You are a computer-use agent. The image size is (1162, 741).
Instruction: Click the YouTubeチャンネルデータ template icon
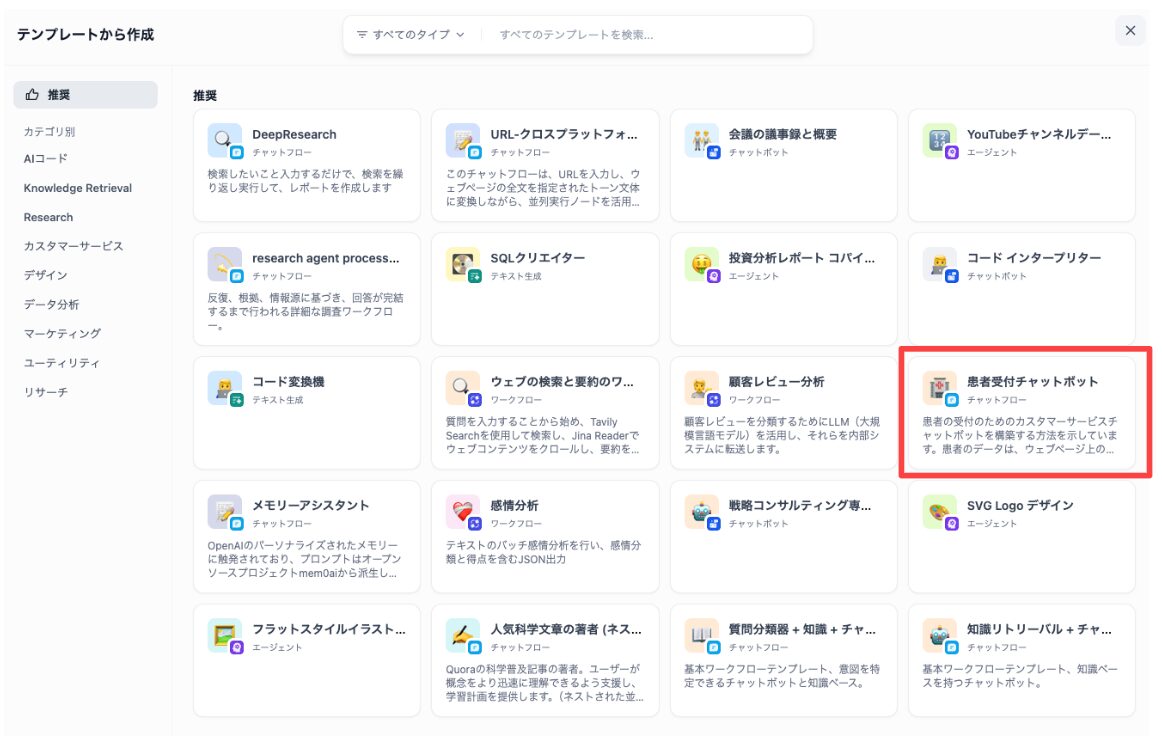click(938, 140)
